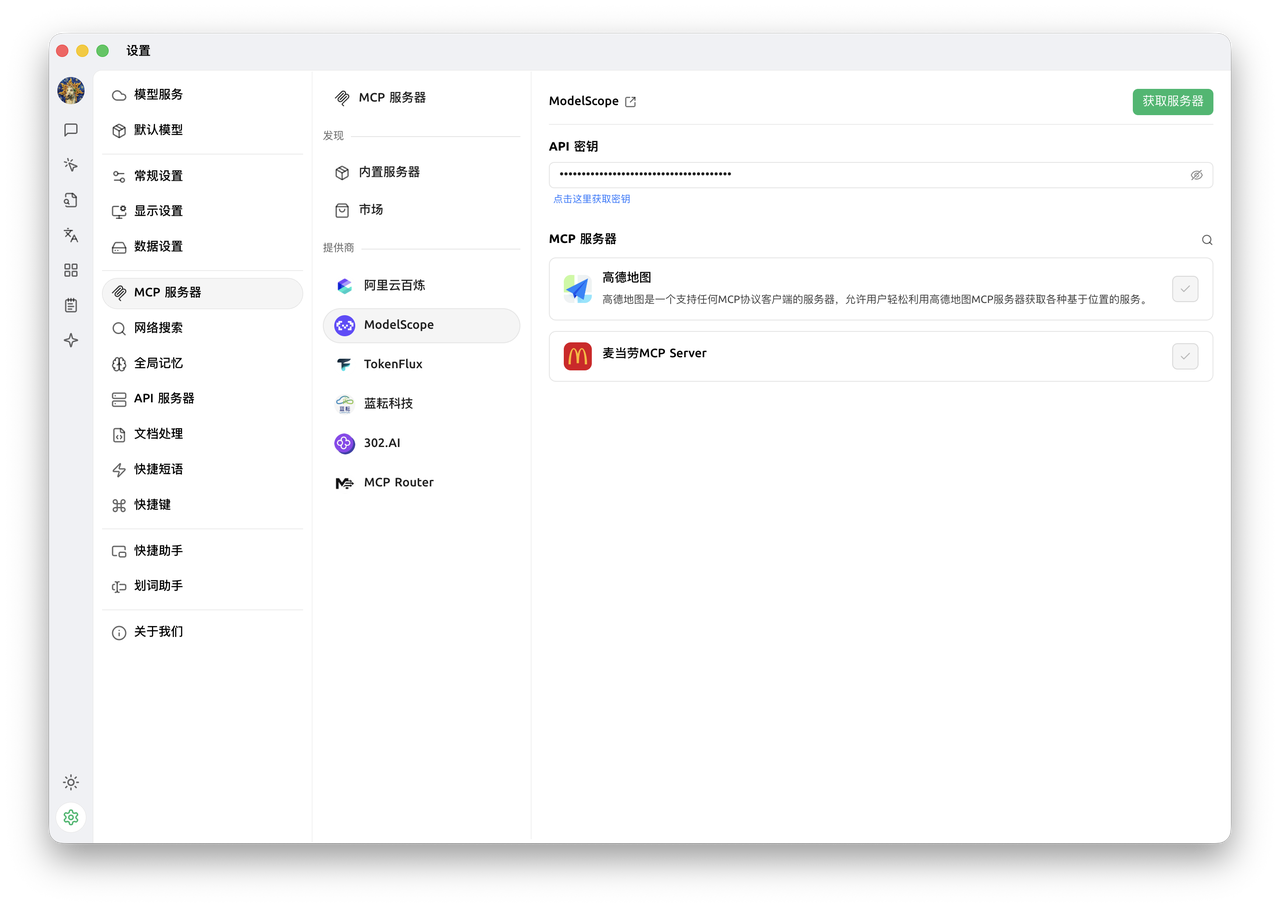The width and height of the screenshot is (1280, 908).
Task: Select the 蓝耘科技 provider
Action: coord(421,404)
